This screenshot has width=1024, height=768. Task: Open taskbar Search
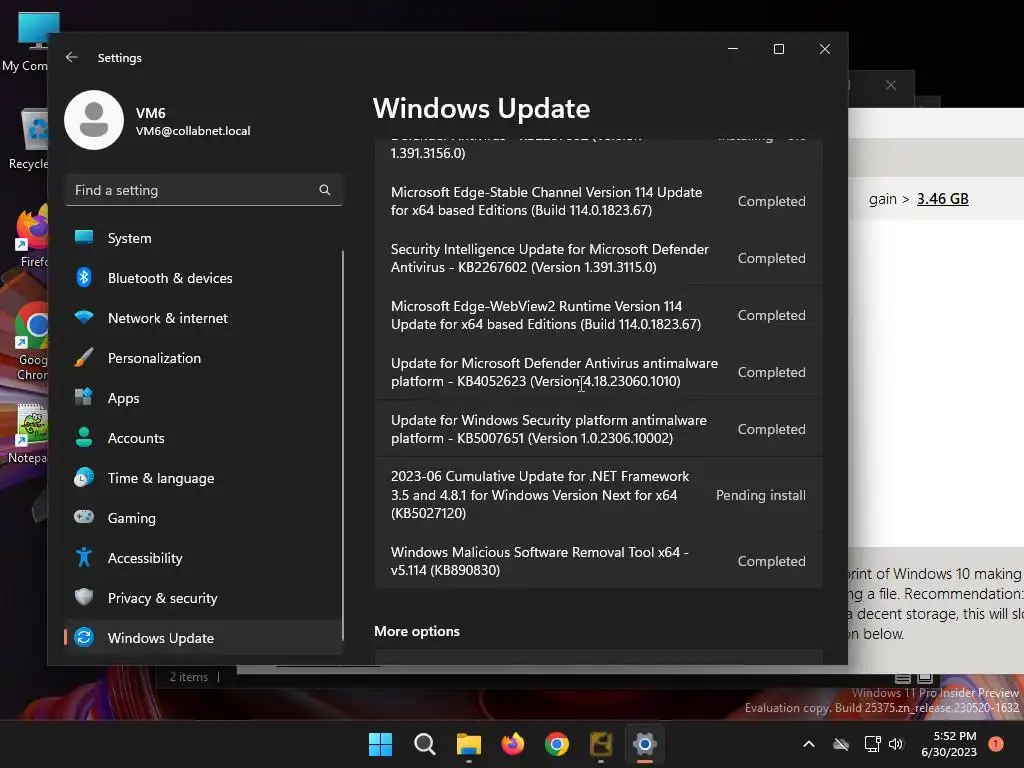[424, 744]
